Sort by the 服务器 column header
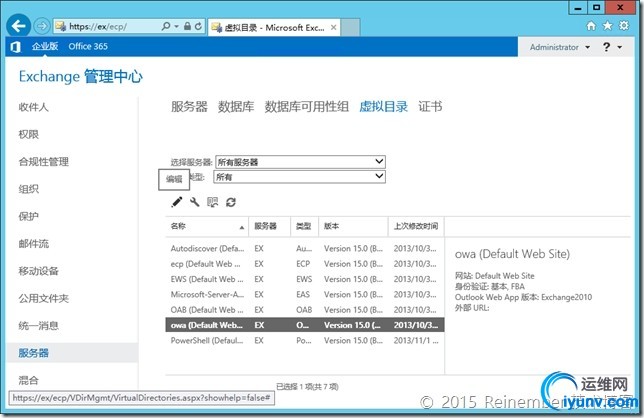644x418 pixels. pos(269,226)
